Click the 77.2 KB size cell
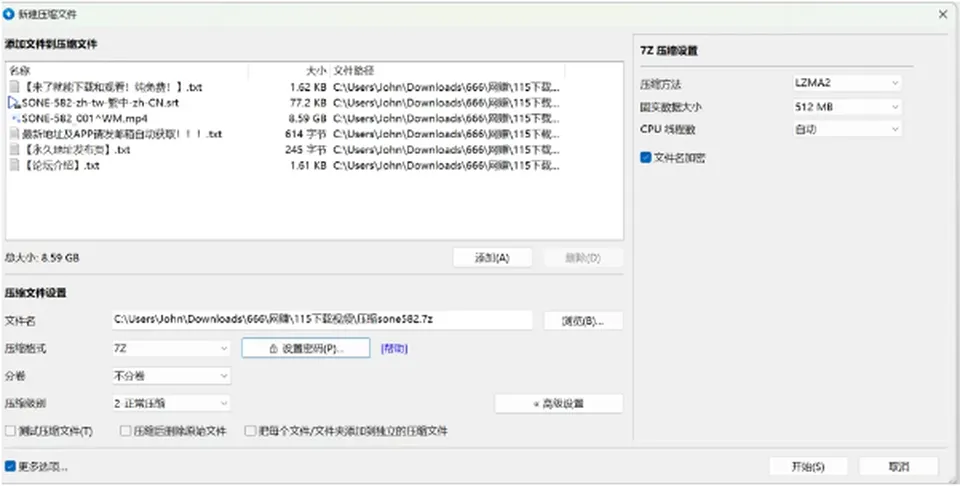 (x=308, y=103)
